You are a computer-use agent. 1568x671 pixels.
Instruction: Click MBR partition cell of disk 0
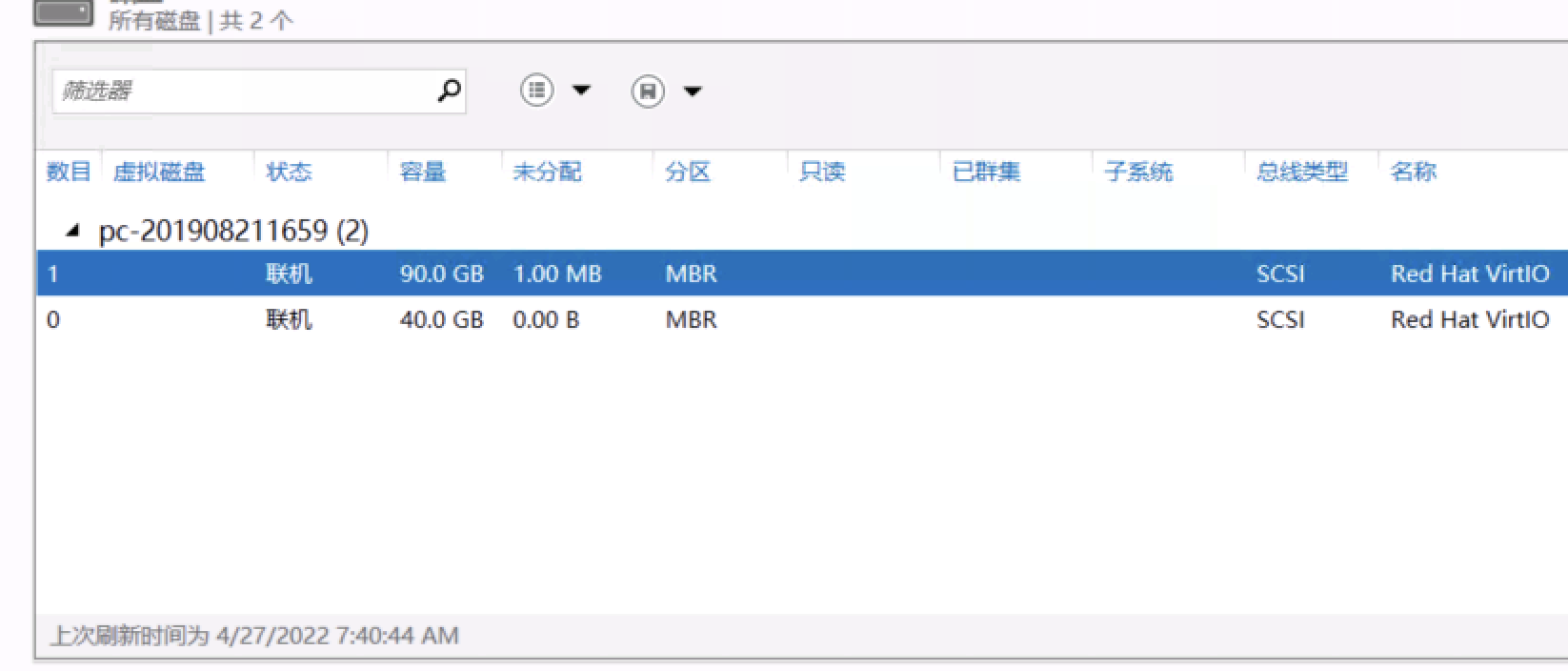(x=692, y=319)
